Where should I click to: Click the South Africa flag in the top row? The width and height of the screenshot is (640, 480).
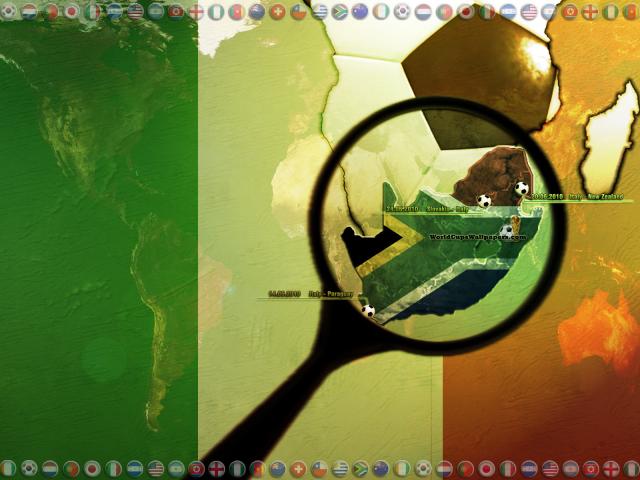tap(340, 12)
